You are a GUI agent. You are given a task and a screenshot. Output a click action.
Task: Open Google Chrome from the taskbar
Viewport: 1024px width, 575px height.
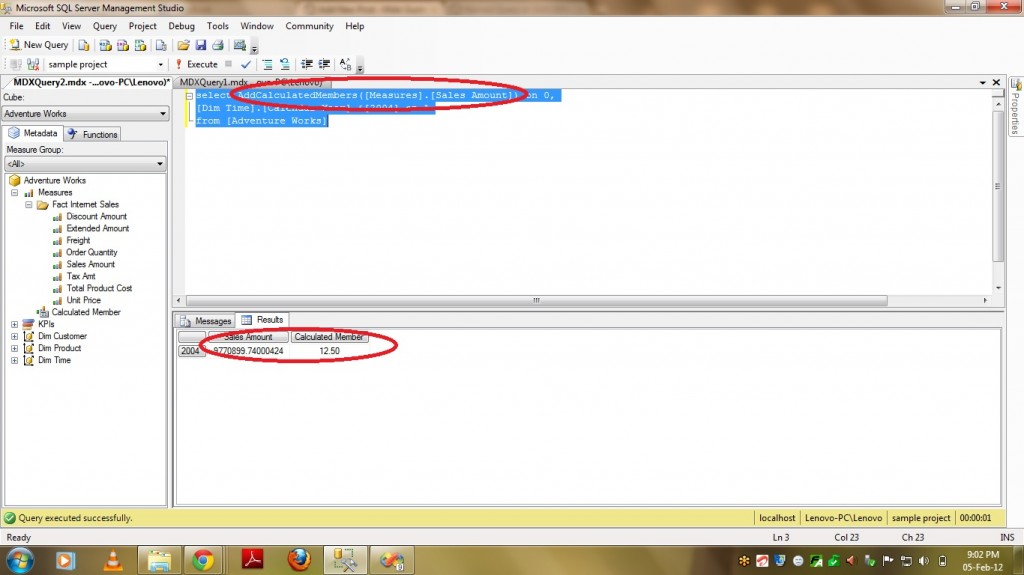(203, 559)
